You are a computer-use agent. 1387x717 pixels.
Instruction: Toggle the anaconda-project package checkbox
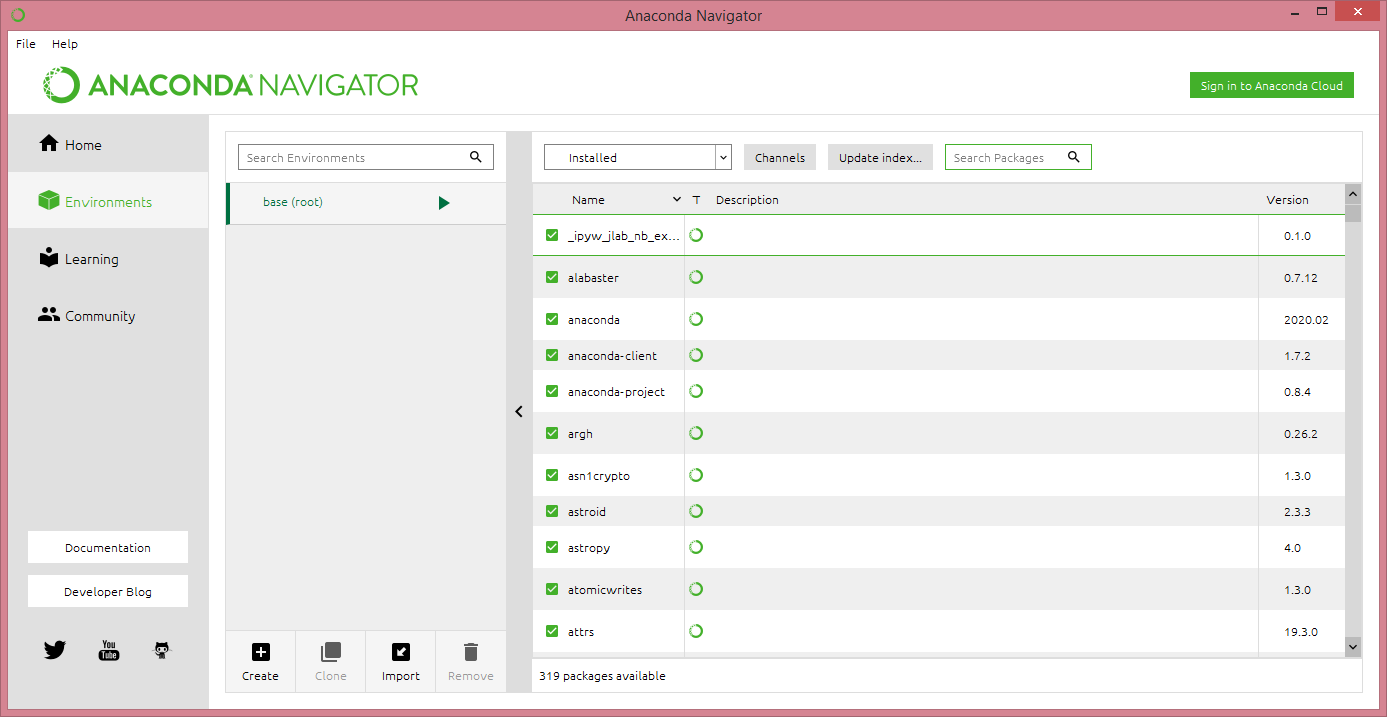pyautogui.click(x=552, y=391)
